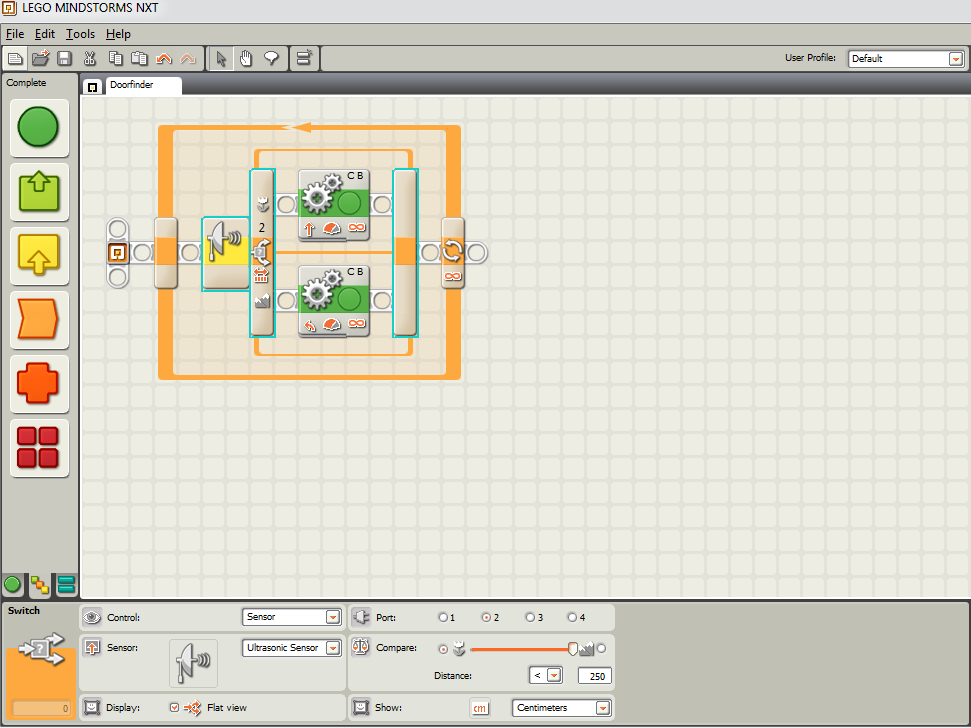Select Port 3 radio button
971x728 pixels.
(x=529, y=617)
